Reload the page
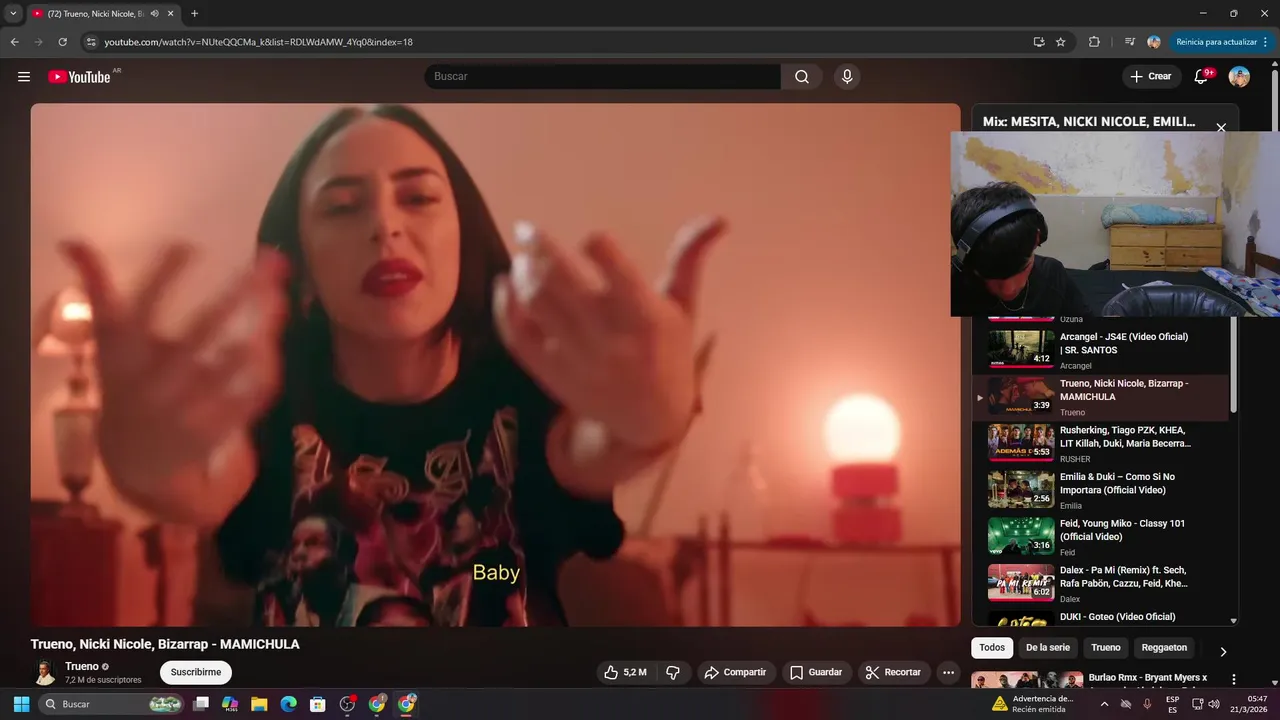The image size is (1280, 720). pos(62,42)
